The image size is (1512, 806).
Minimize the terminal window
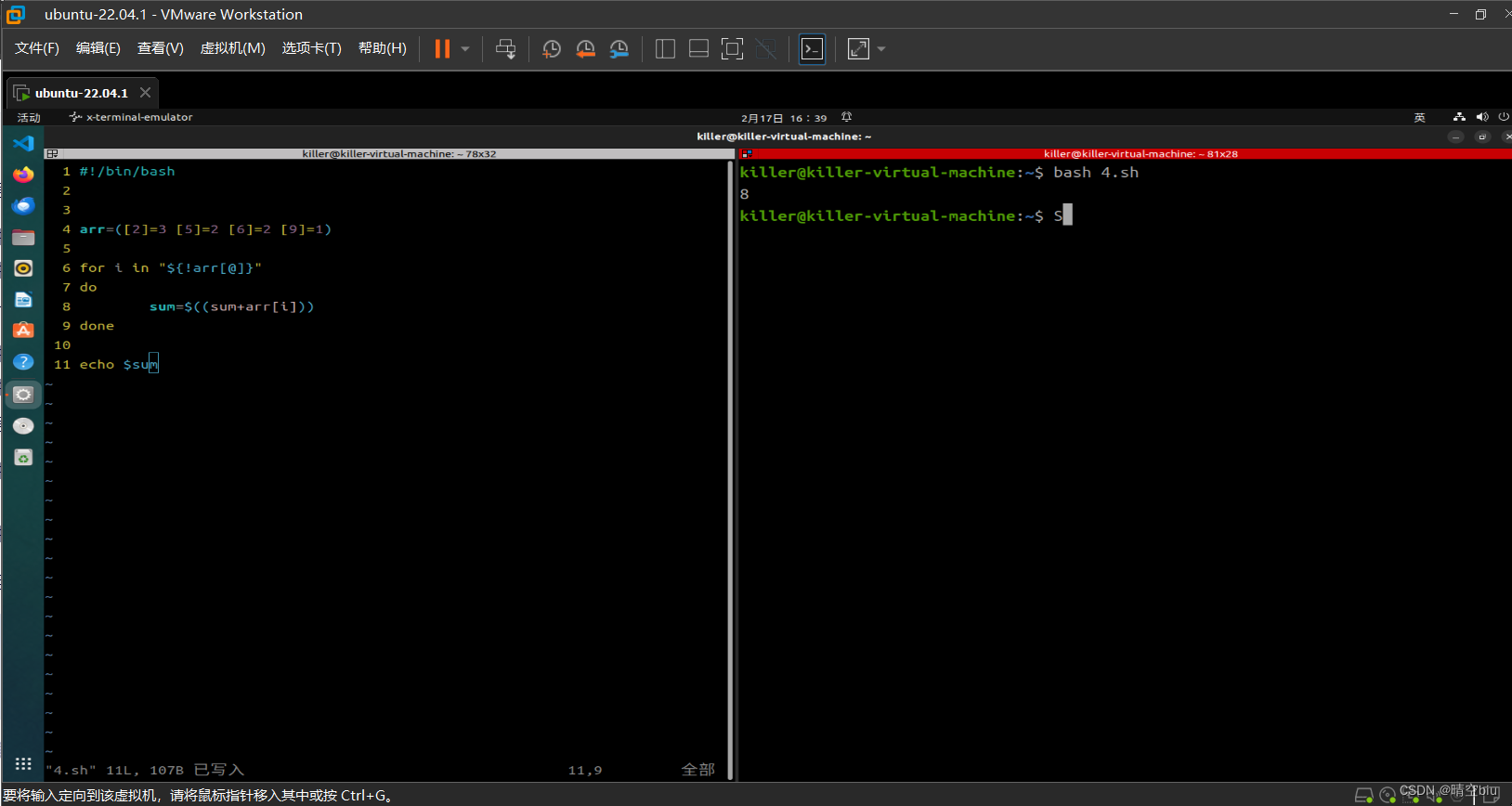pyautogui.click(x=1455, y=136)
